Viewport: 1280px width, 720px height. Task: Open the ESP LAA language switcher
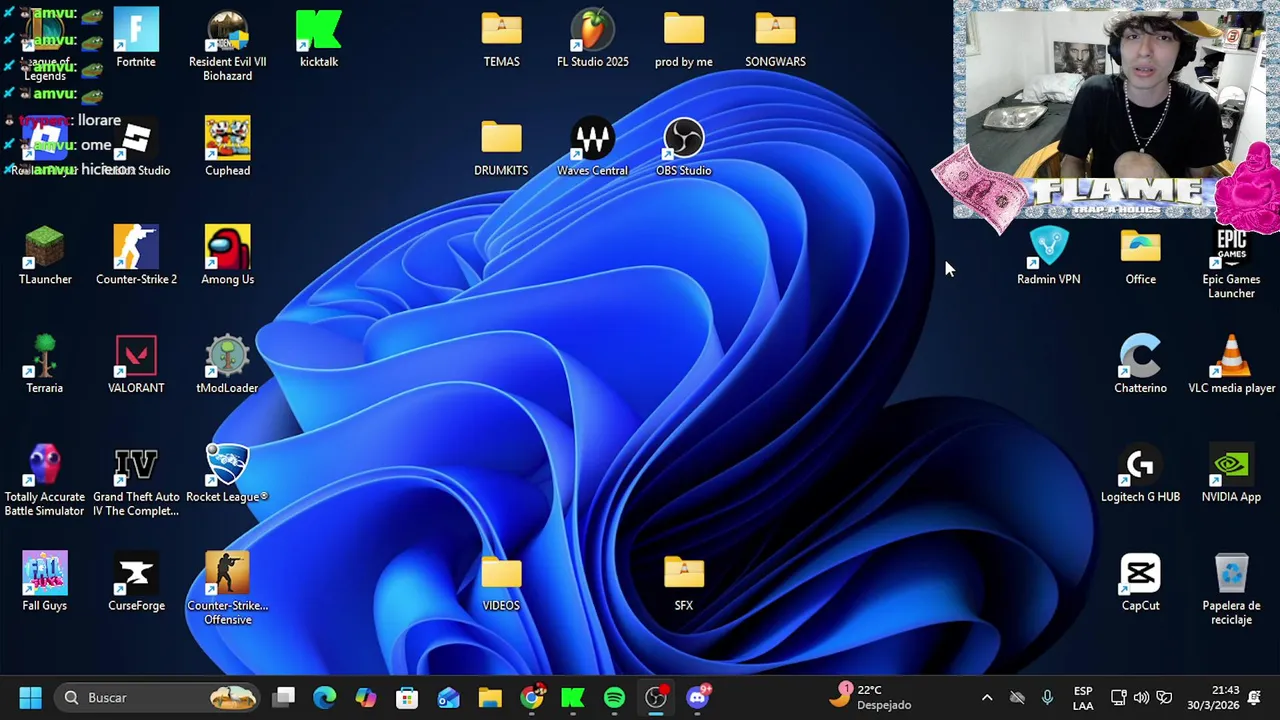point(1083,697)
